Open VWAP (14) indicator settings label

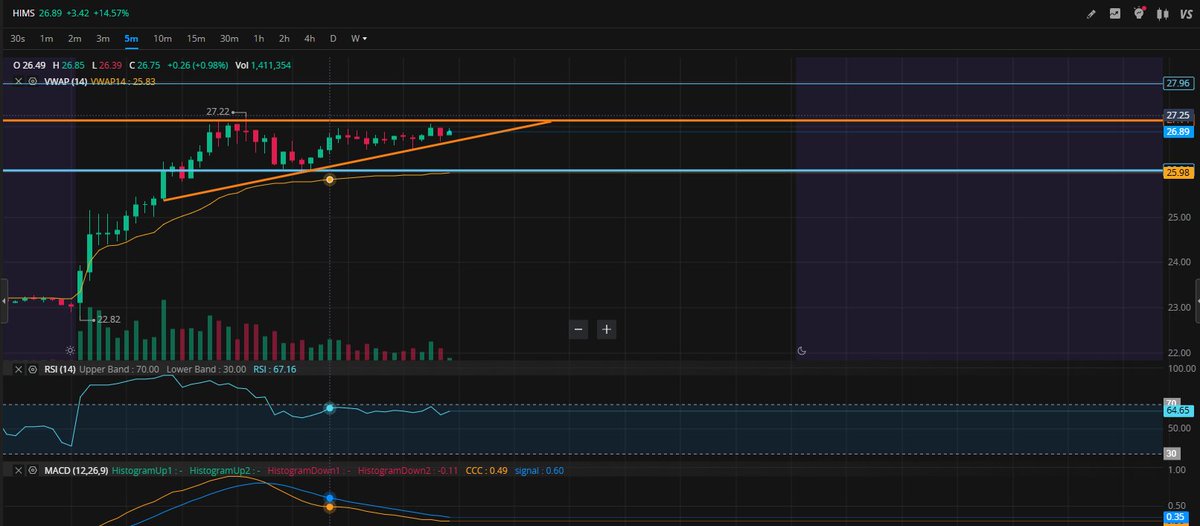coord(65,81)
